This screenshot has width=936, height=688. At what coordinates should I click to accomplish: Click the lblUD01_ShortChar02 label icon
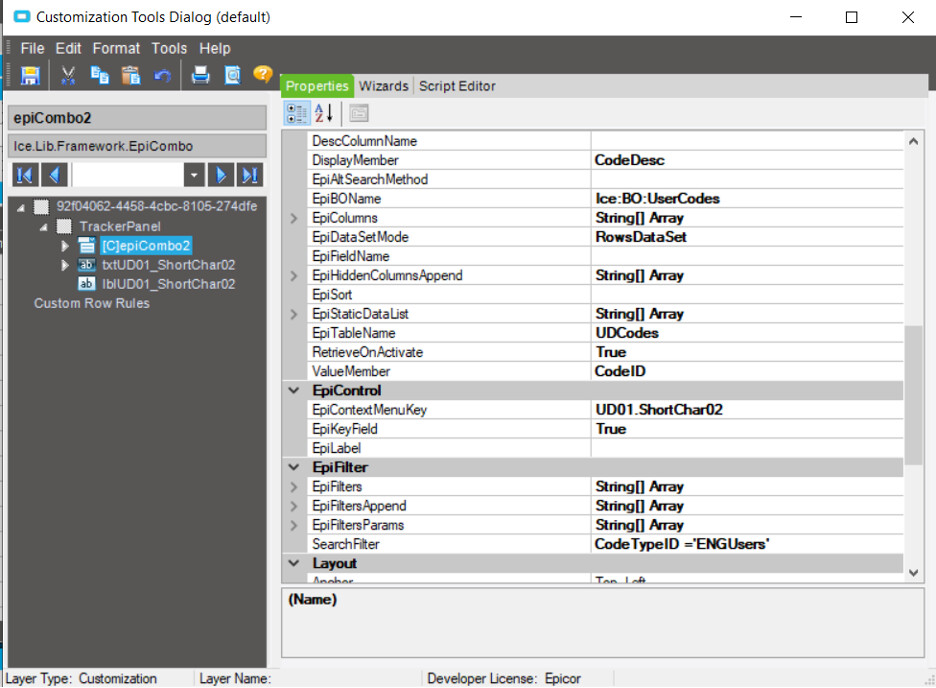click(x=87, y=283)
